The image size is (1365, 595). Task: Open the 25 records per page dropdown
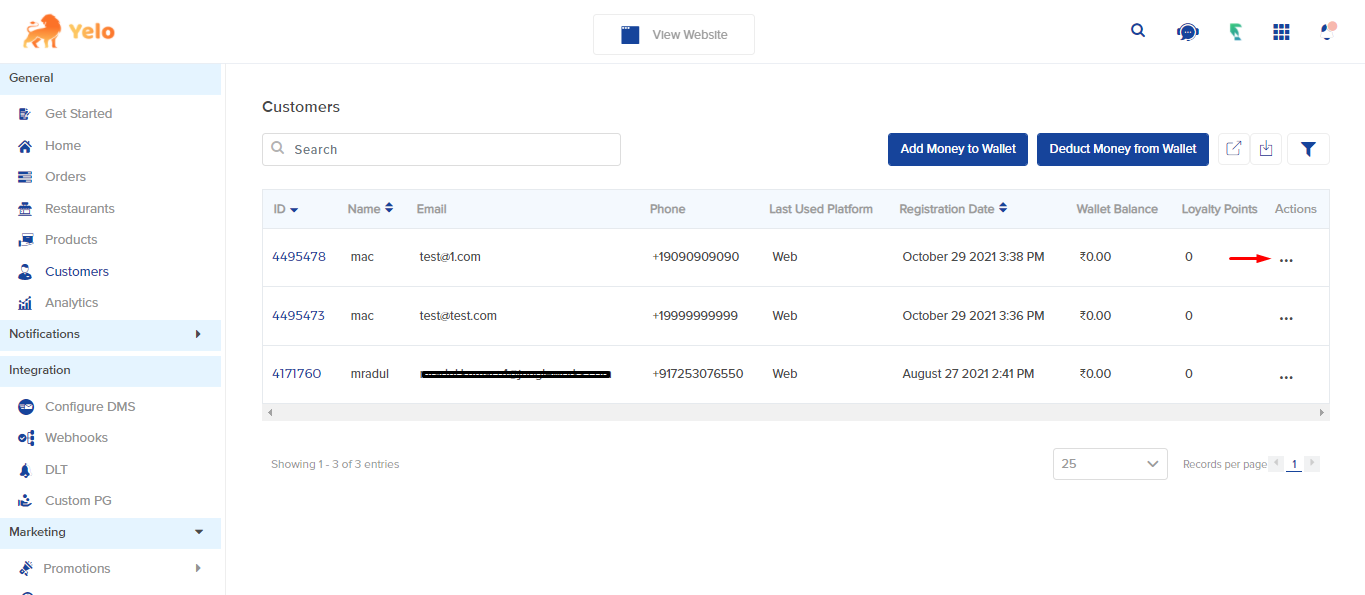pyautogui.click(x=1110, y=464)
